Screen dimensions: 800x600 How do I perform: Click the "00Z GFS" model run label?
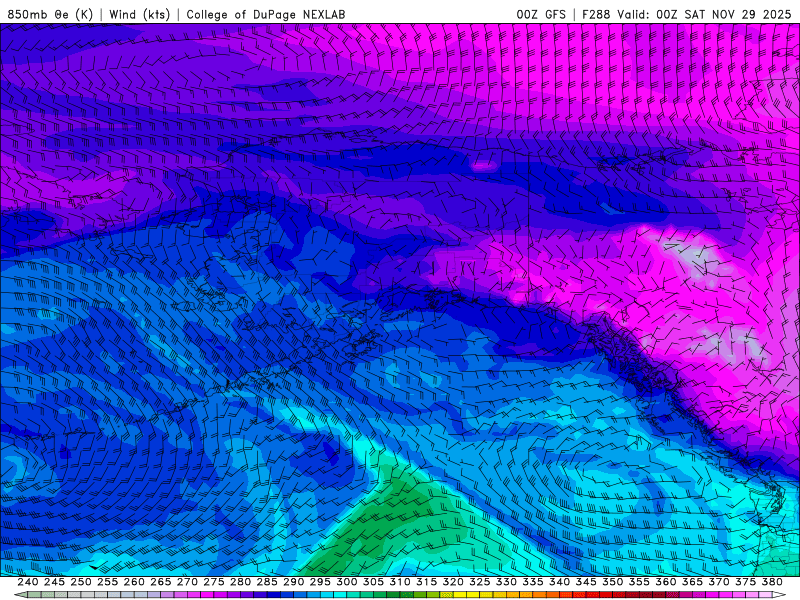click(x=541, y=14)
